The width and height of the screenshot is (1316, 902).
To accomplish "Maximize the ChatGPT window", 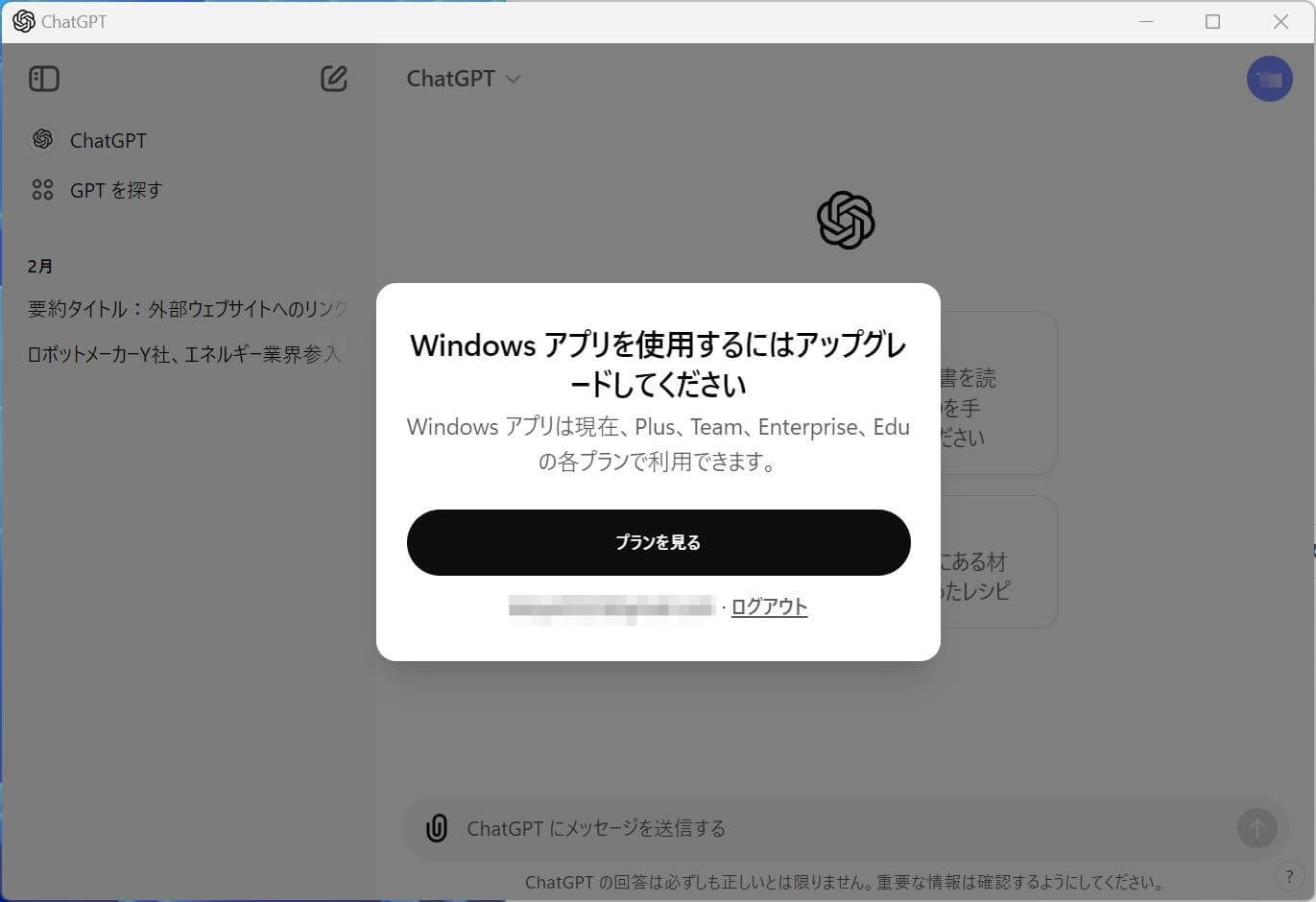I will coord(1212,21).
